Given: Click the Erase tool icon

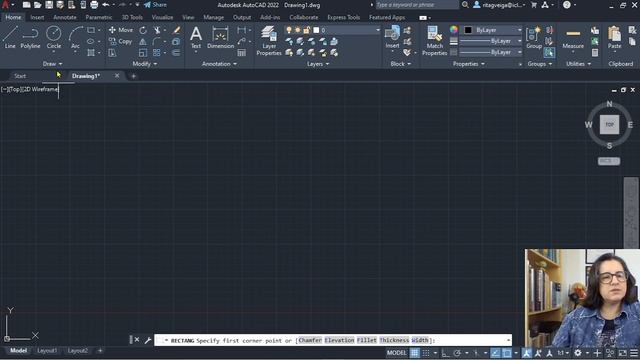Looking at the screenshot, I should point(176,30).
